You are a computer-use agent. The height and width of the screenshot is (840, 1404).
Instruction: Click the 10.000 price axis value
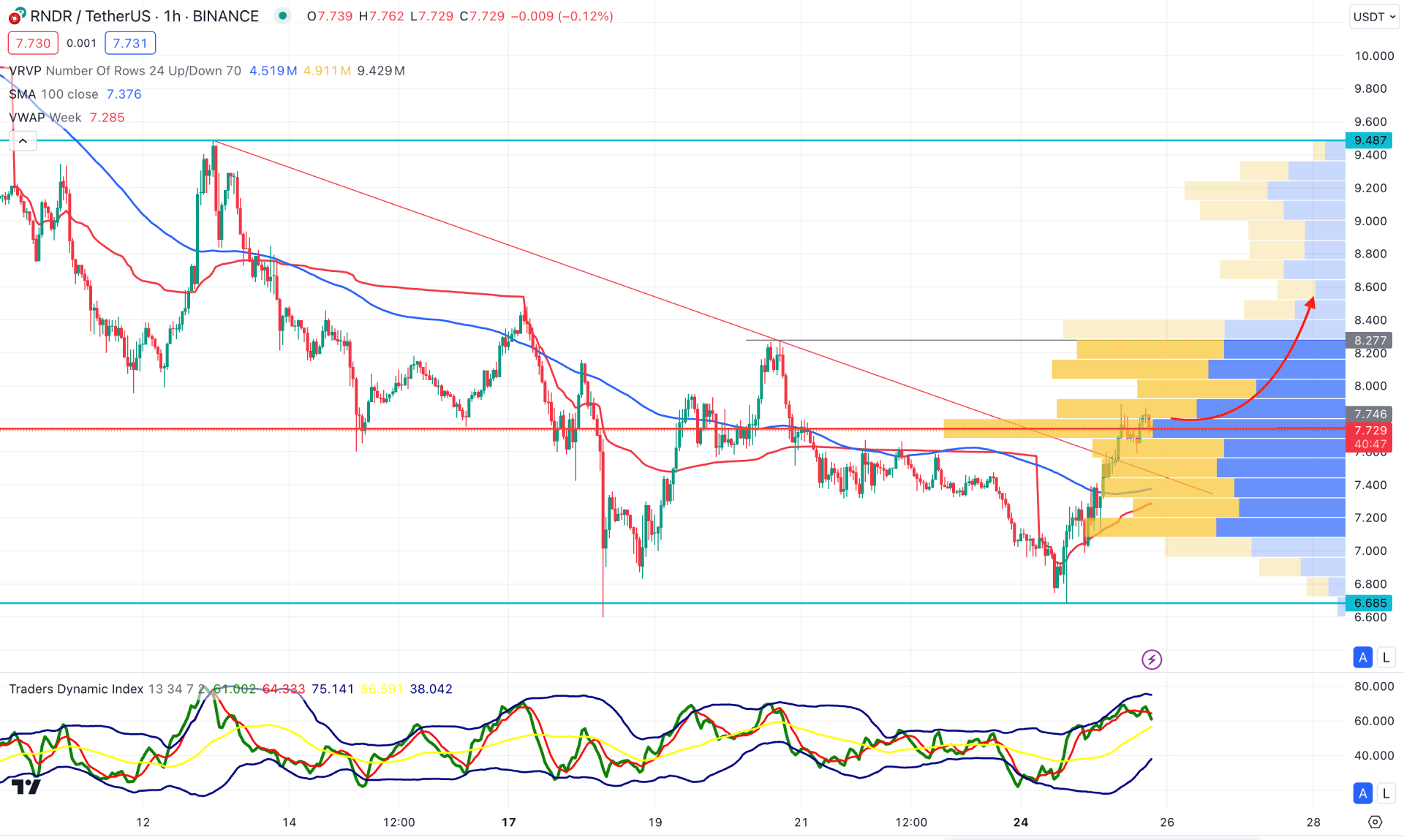[1374, 56]
